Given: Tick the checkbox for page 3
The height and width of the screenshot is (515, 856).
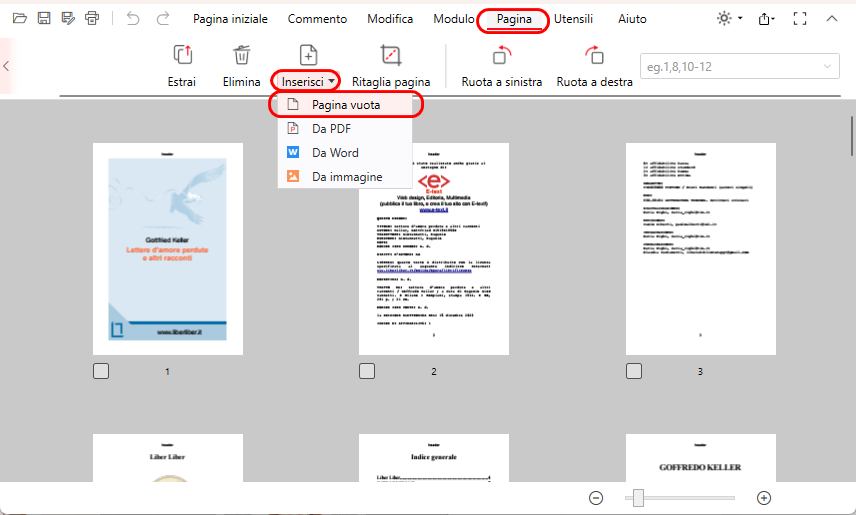Looking at the screenshot, I should pos(634,371).
